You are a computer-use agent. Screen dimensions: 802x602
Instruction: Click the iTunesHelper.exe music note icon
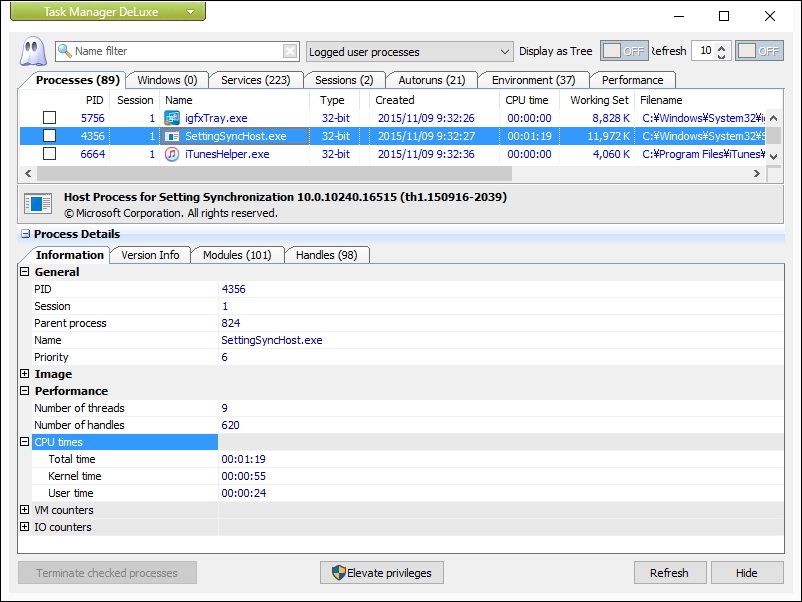(x=172, y=154)
